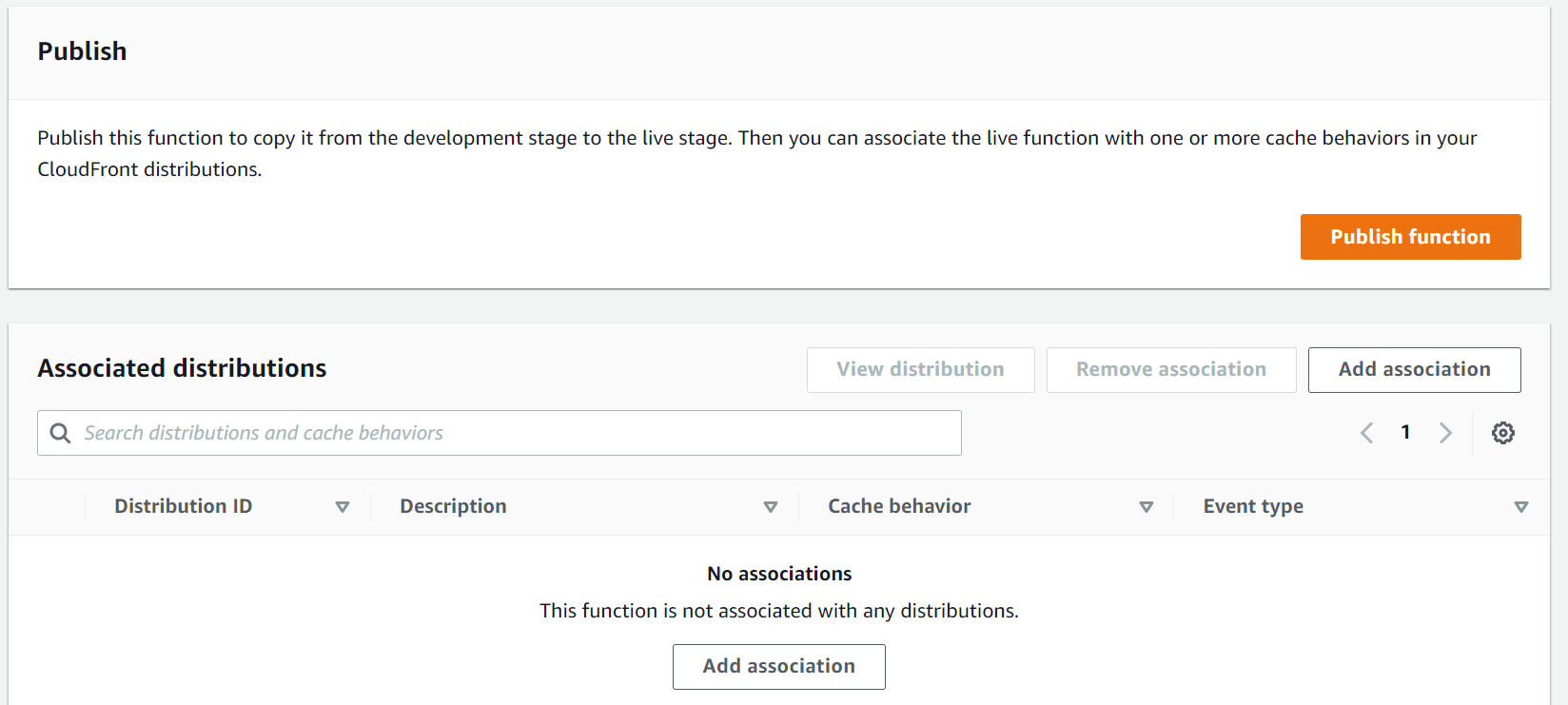The height and width of the screenshot is (705, 1568).
Task: Select page number 1 in the pagination
Action: 1405,433
